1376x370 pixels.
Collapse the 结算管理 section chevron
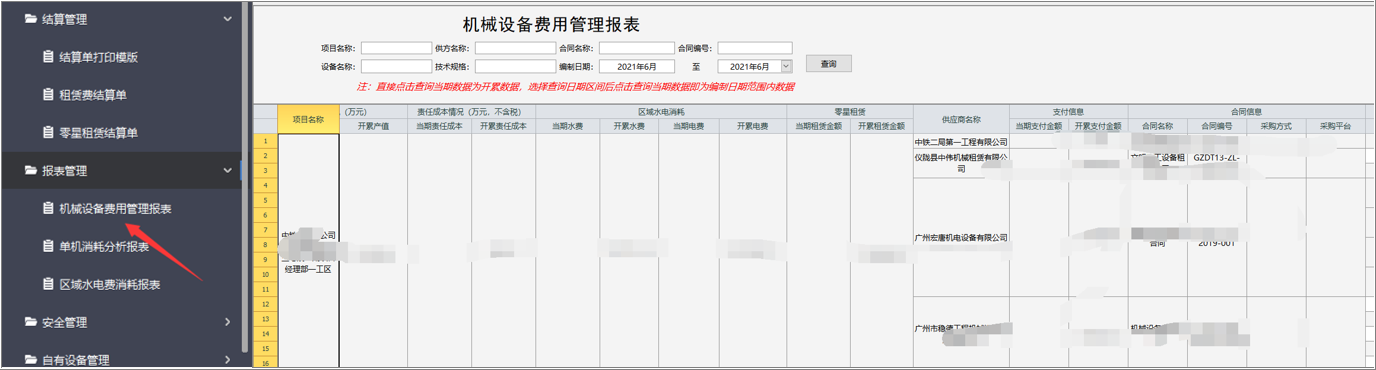[x=228, y=19]
